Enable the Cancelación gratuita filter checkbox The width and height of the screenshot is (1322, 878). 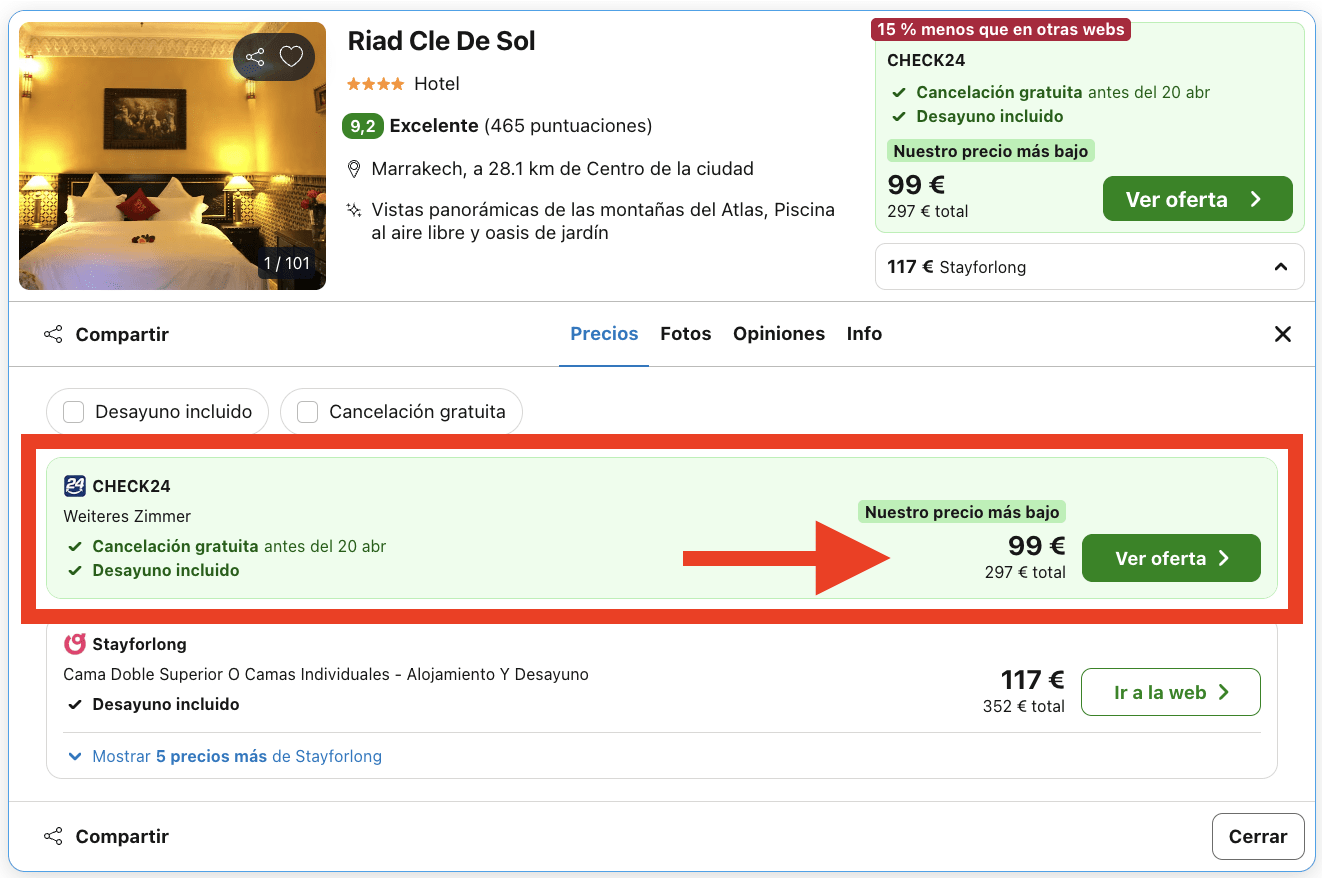coord(308,412)
